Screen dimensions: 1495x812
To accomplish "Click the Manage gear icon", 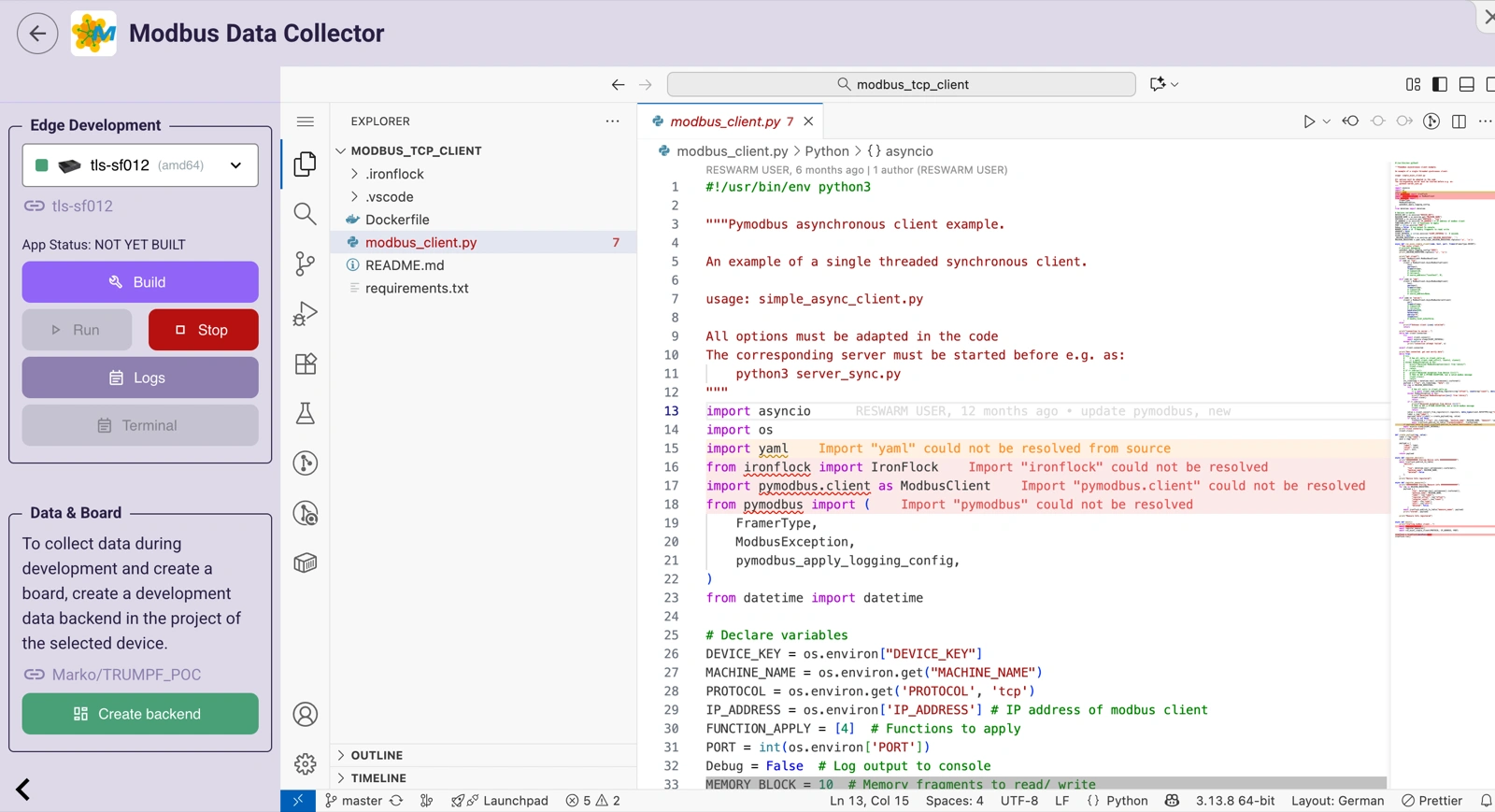I will [x=305, y=763].
